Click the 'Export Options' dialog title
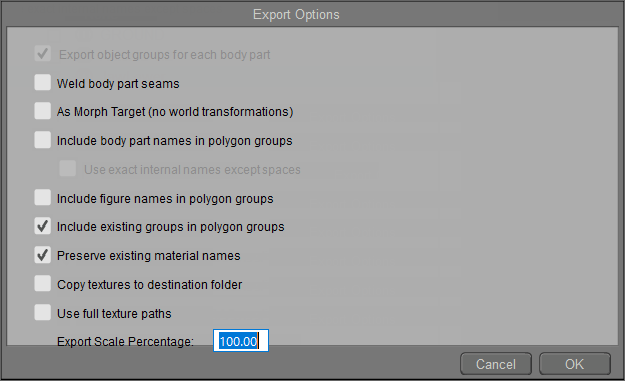The width and height of the screenshot is (625, 381). point(296,15)
